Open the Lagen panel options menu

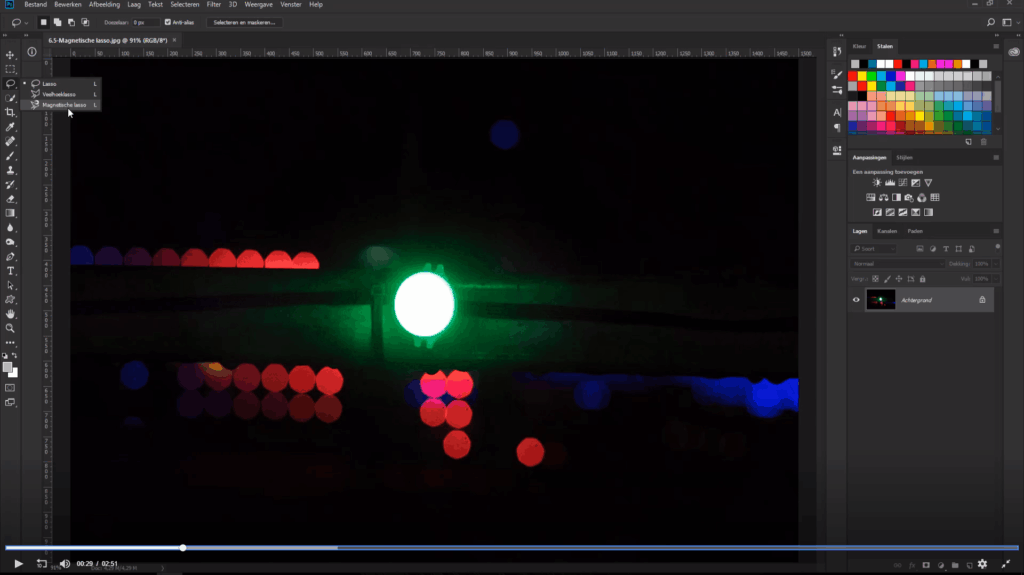click(996, 231)
